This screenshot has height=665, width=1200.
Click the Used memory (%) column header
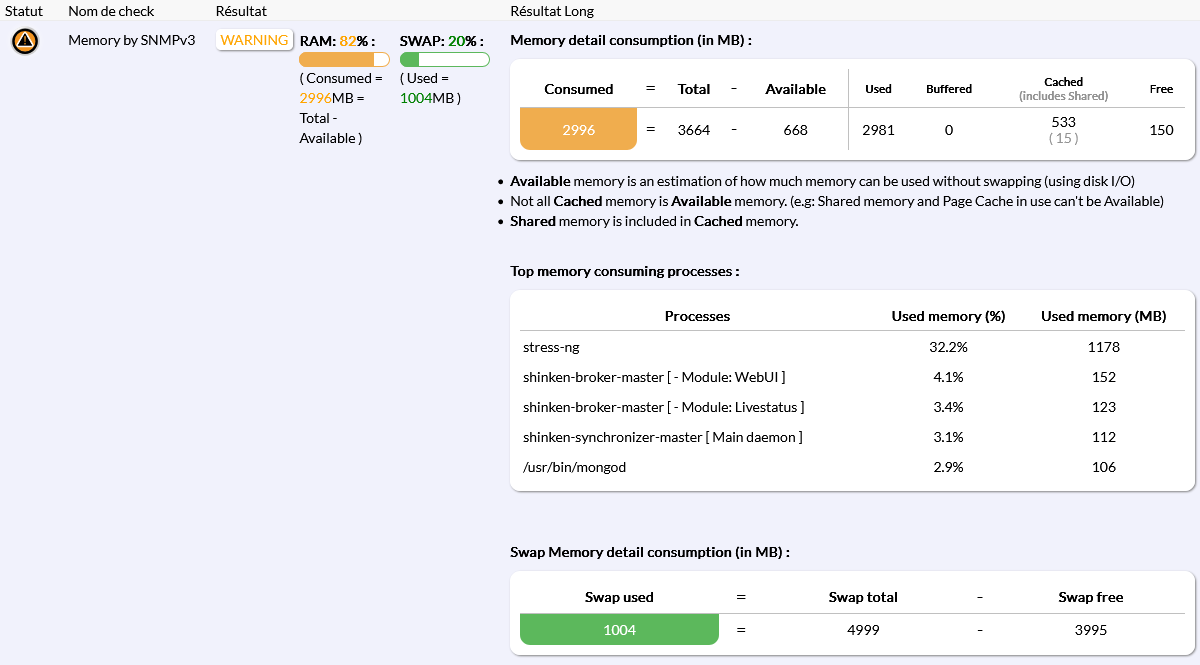tap(947, 316)
